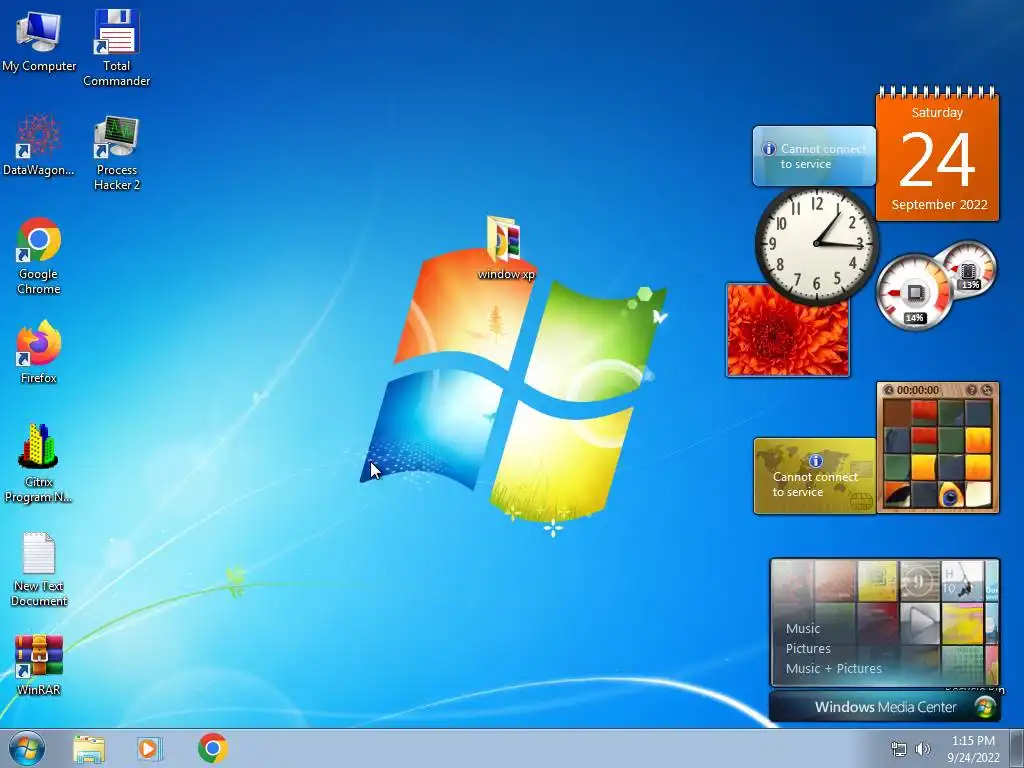1024x768 pixels.
Task: Click the Windows logo on Media Center bar
Action: click(x=984, y=707)
